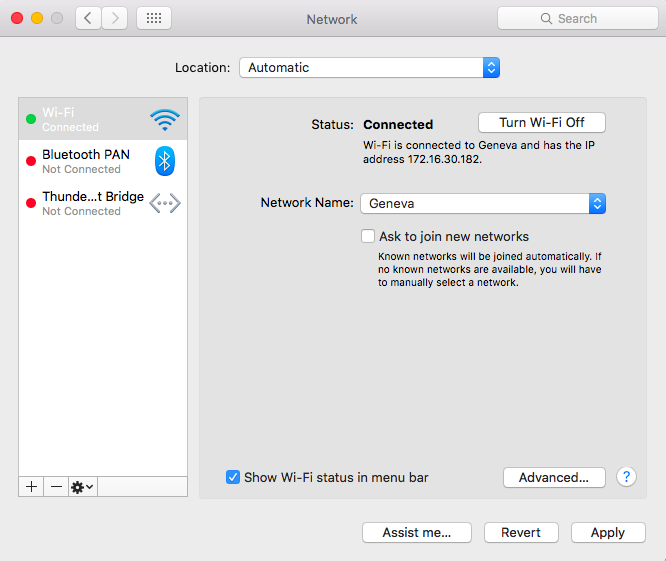Enable Ask to join new networks

(x=368, y=237)
